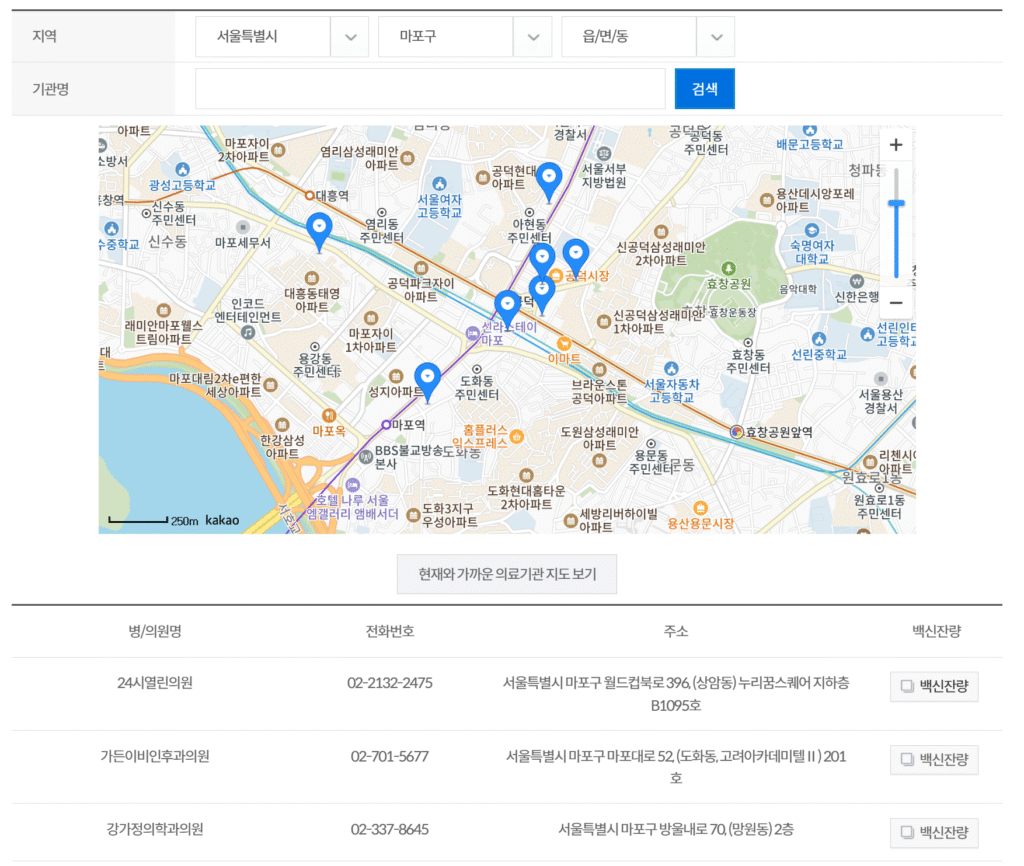Toggle 백신잔량 for 가든이비인후과의원
Image resolution: width=1024 pixels, height=866 pixels.
coord(934,760)
